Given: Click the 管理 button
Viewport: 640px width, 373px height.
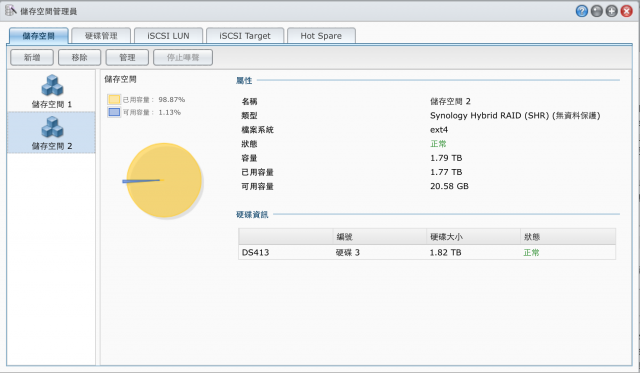Looking at the screenshot, I should (x=127, y=58).
